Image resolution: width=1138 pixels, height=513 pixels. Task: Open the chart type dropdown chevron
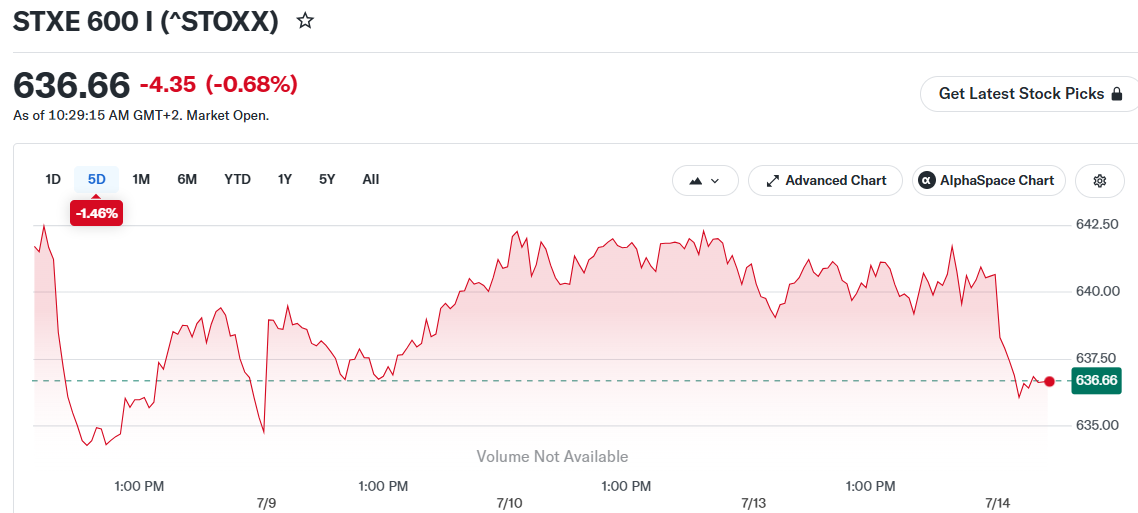[715, 181]
